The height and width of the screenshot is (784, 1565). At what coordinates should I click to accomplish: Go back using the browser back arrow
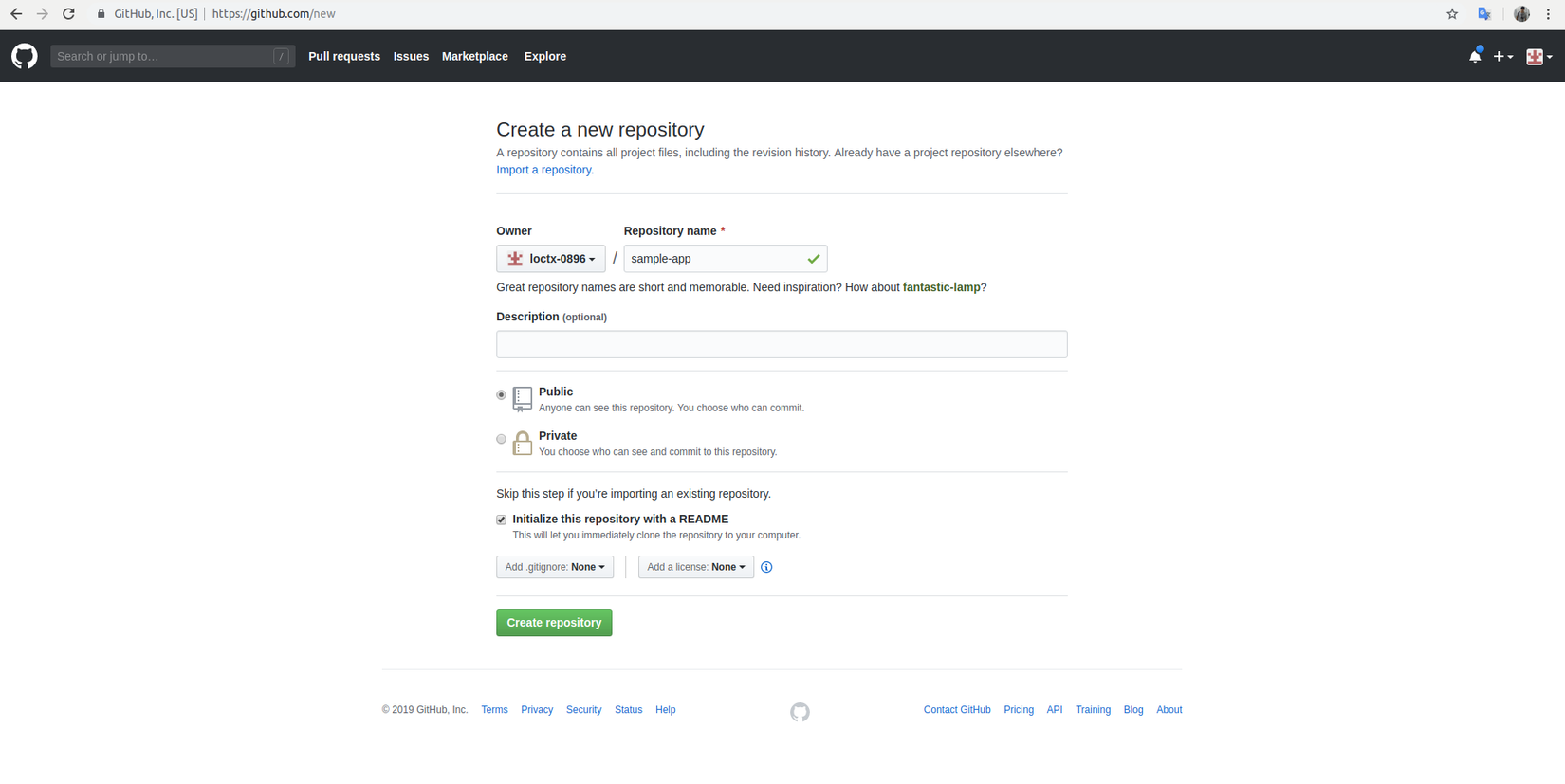(x=16, y=14)
